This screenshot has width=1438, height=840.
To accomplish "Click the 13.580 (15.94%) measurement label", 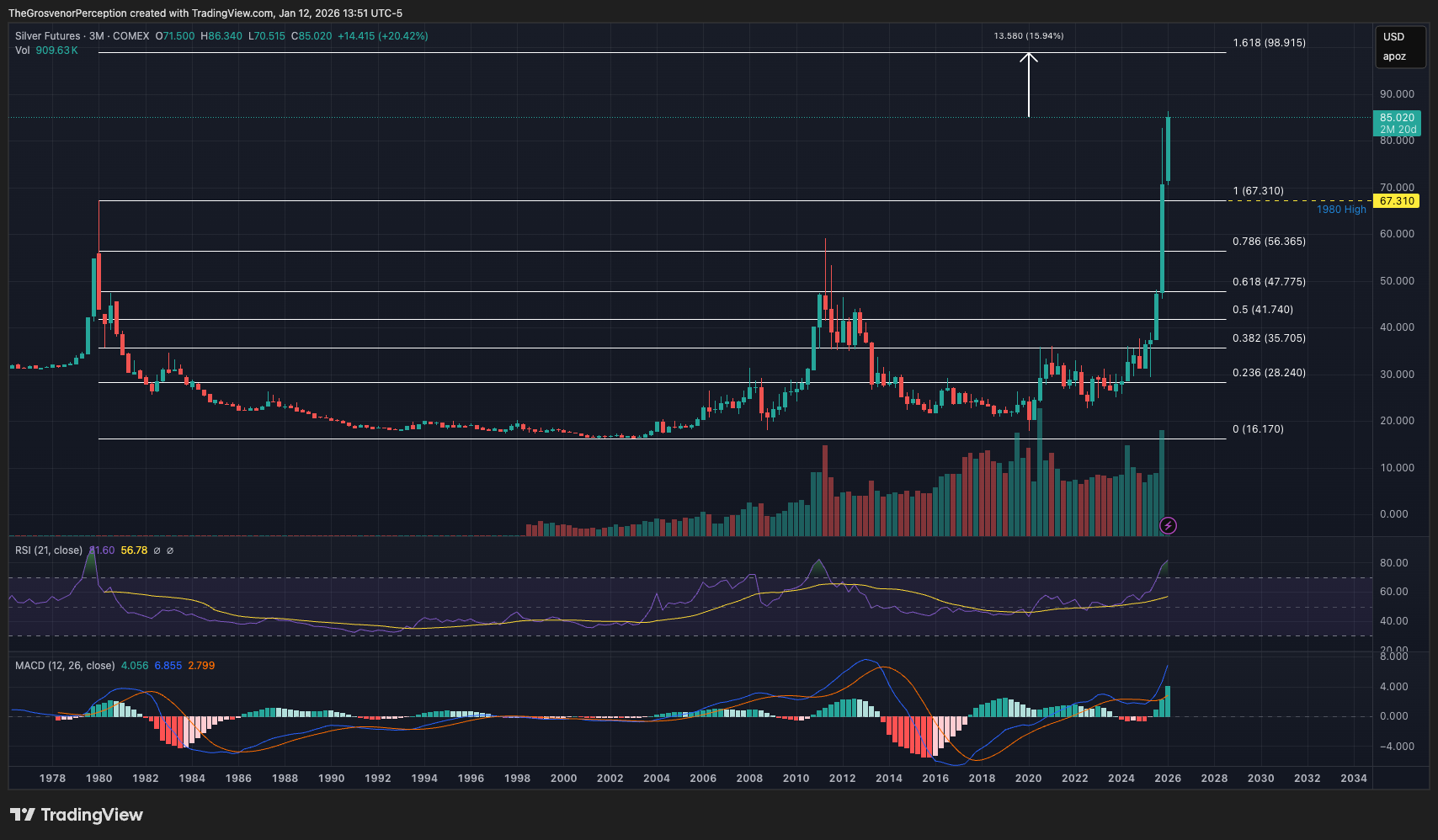I will 1028,36.
